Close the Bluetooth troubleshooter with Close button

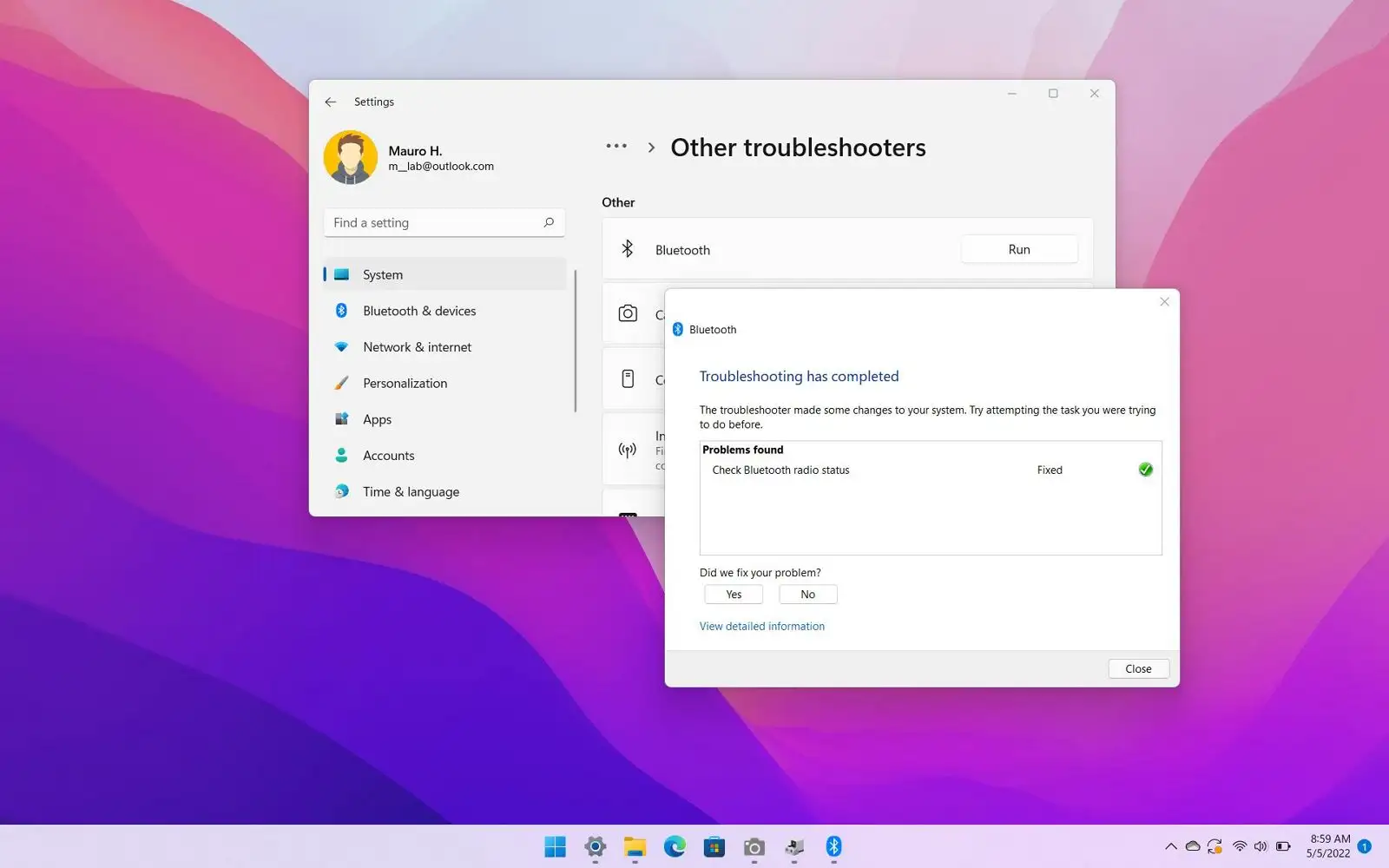click(x=1138, y=669)
